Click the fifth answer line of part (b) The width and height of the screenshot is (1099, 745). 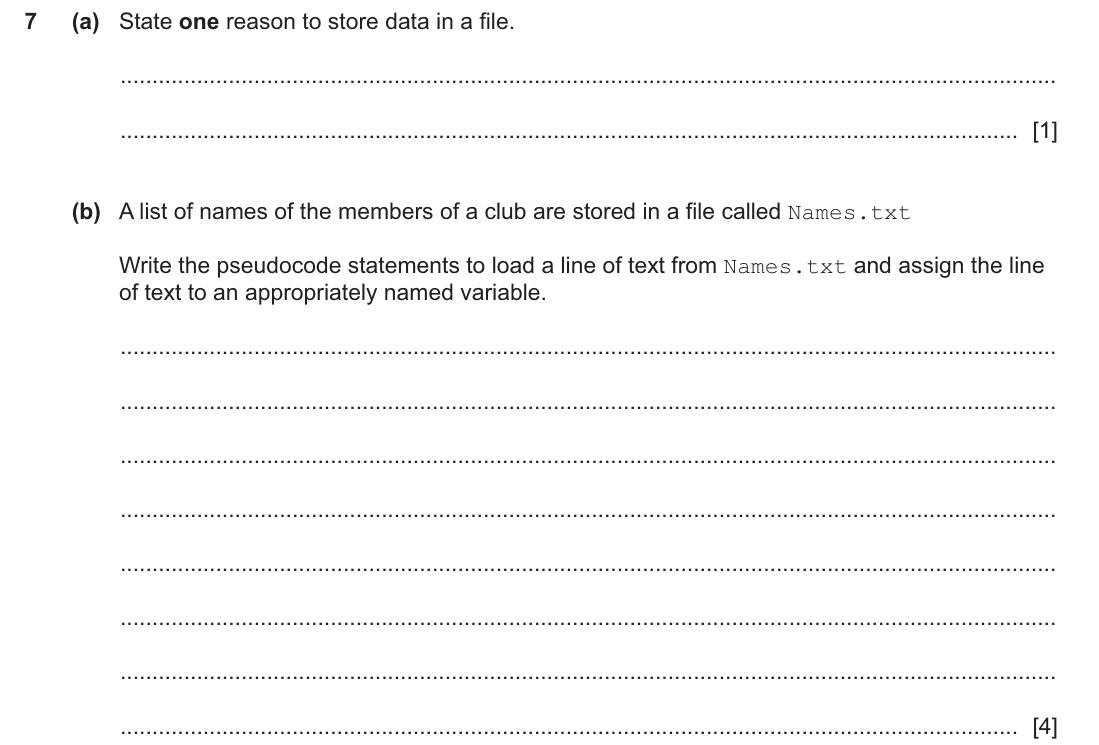tap(587, 569)
